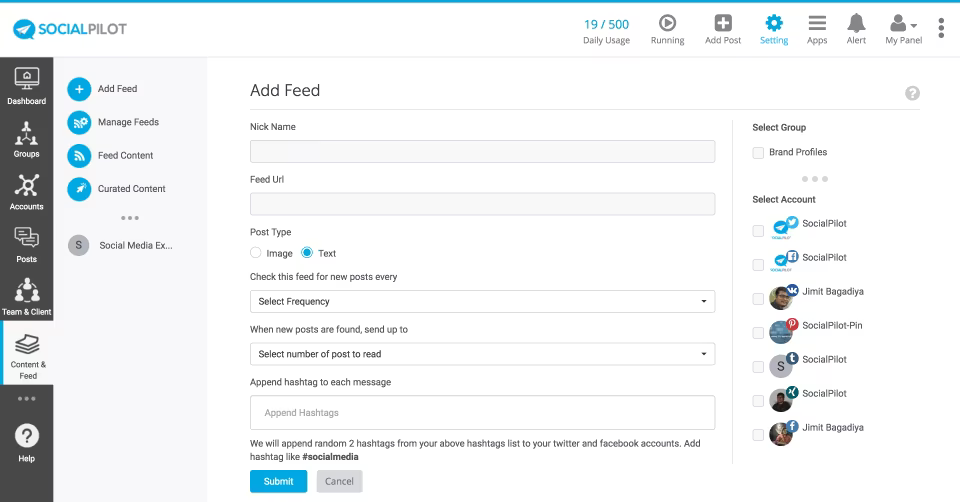Click the Cancel button
Viewport: 960px width, 502px height.
[339, 481]
